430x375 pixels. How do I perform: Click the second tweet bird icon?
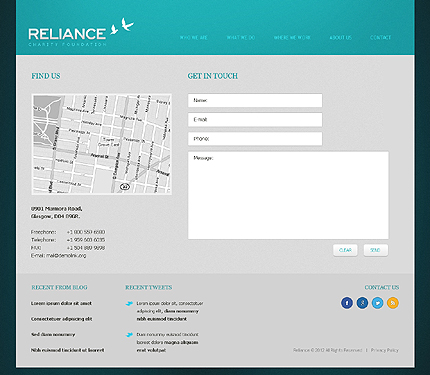129,335
